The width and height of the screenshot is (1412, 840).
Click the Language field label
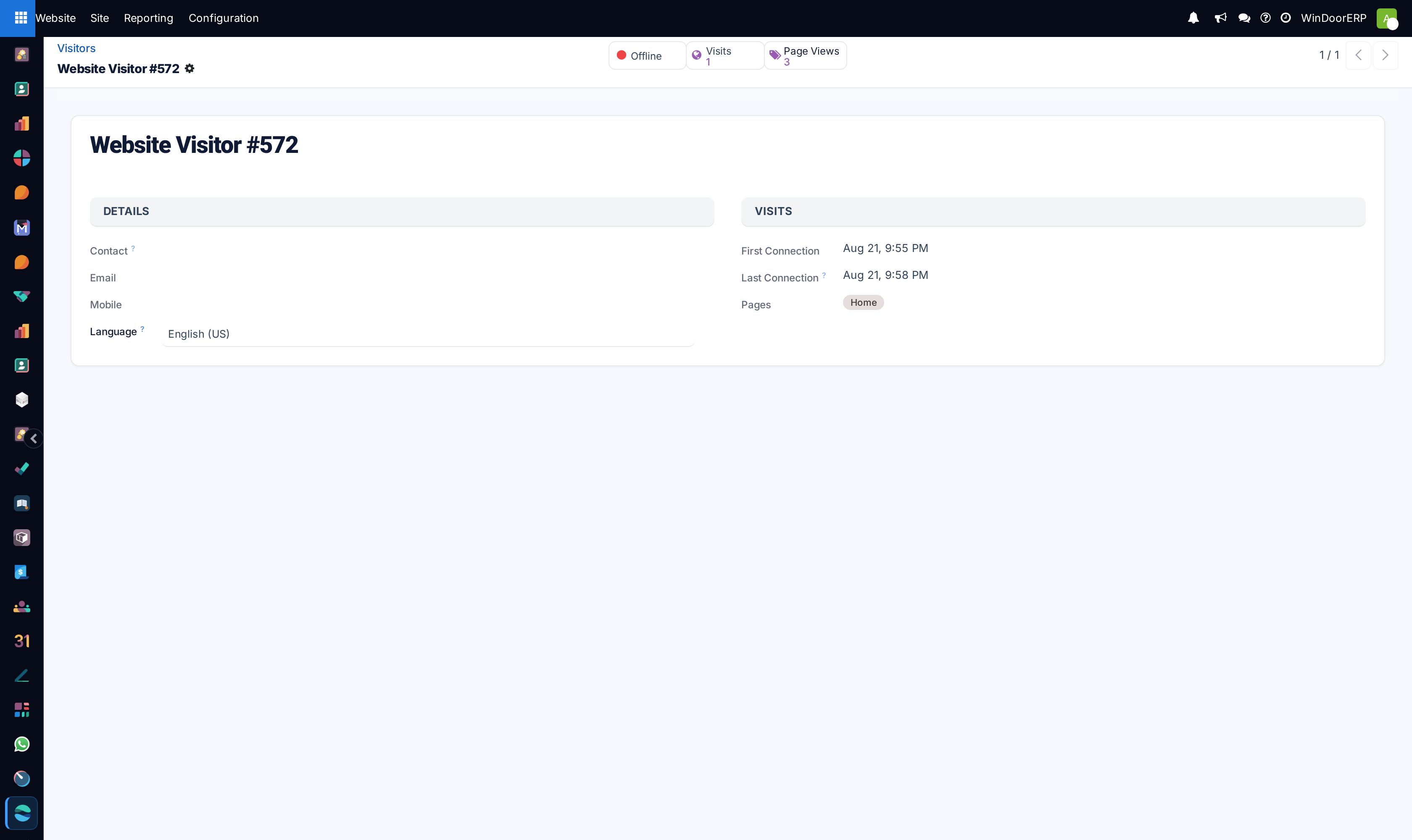pyautogui.click(x=113, y=332)
